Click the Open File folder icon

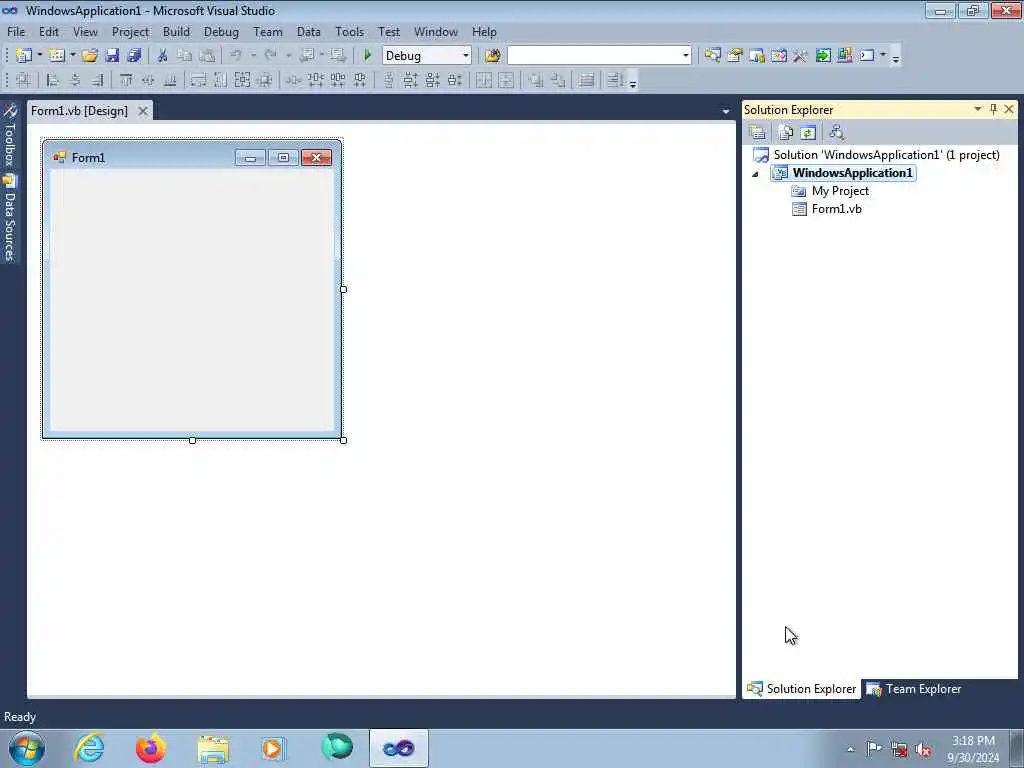point(90,56)
